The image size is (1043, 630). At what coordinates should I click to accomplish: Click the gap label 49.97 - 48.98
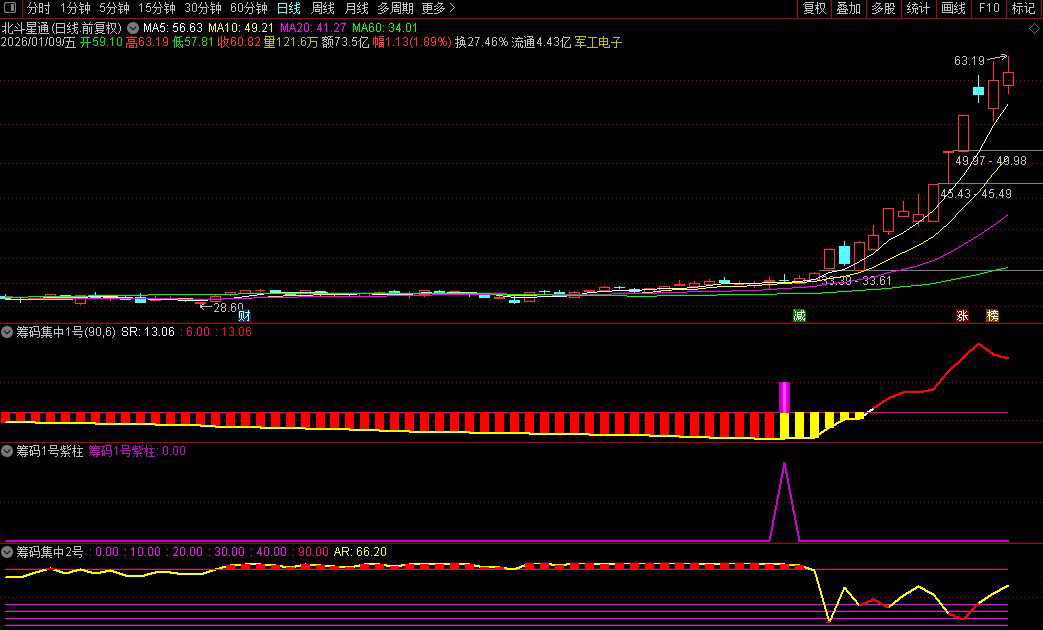coord(990,161)
